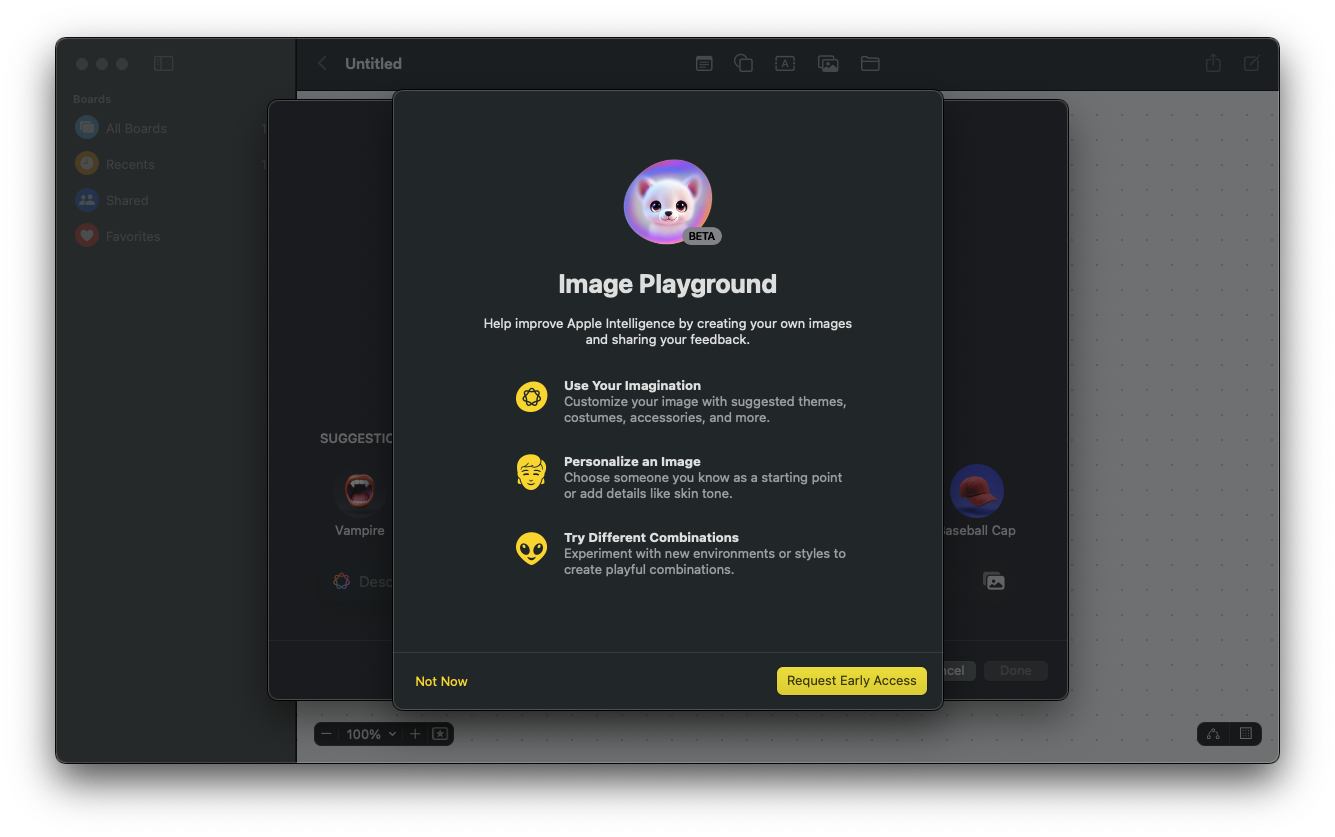This screenshot has height=837, width=1335.
Task: Click the Boards sidebar section header
Action: 92,99
